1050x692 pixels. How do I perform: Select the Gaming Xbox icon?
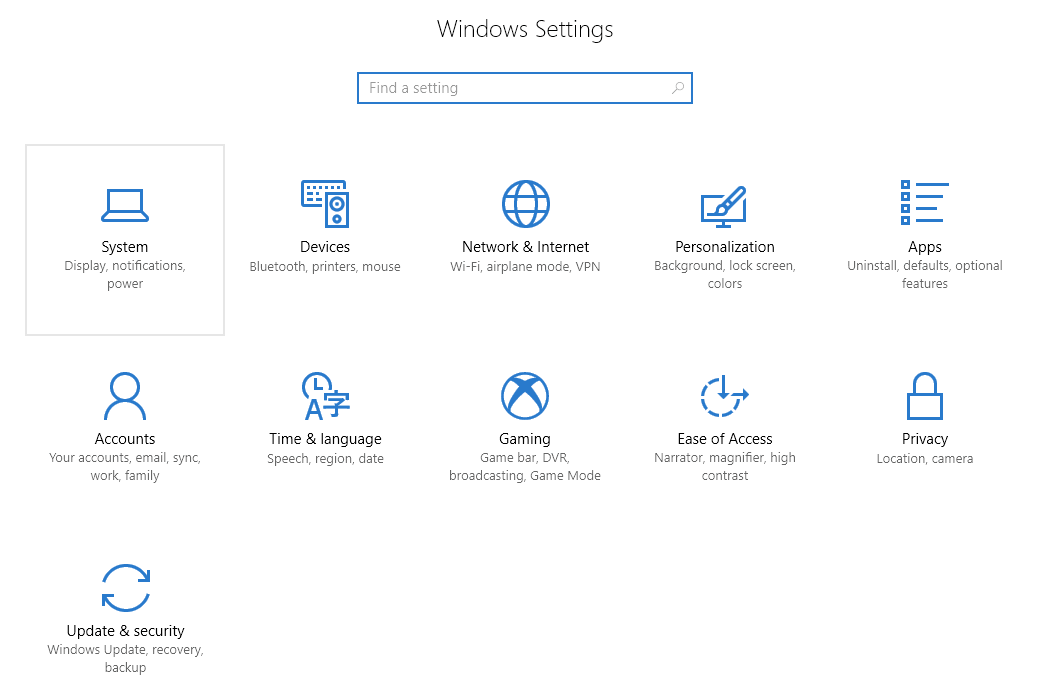[525, 396]
